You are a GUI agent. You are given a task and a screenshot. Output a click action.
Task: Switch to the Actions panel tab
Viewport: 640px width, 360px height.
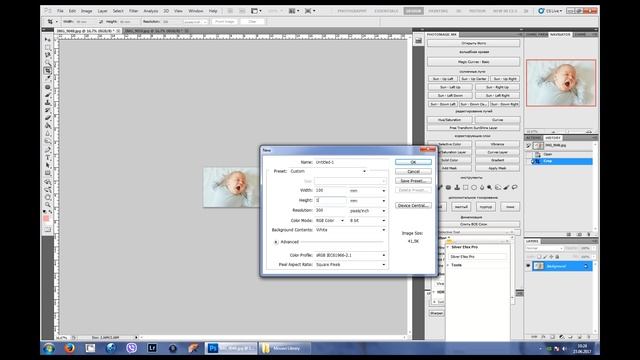click(533, 138)
